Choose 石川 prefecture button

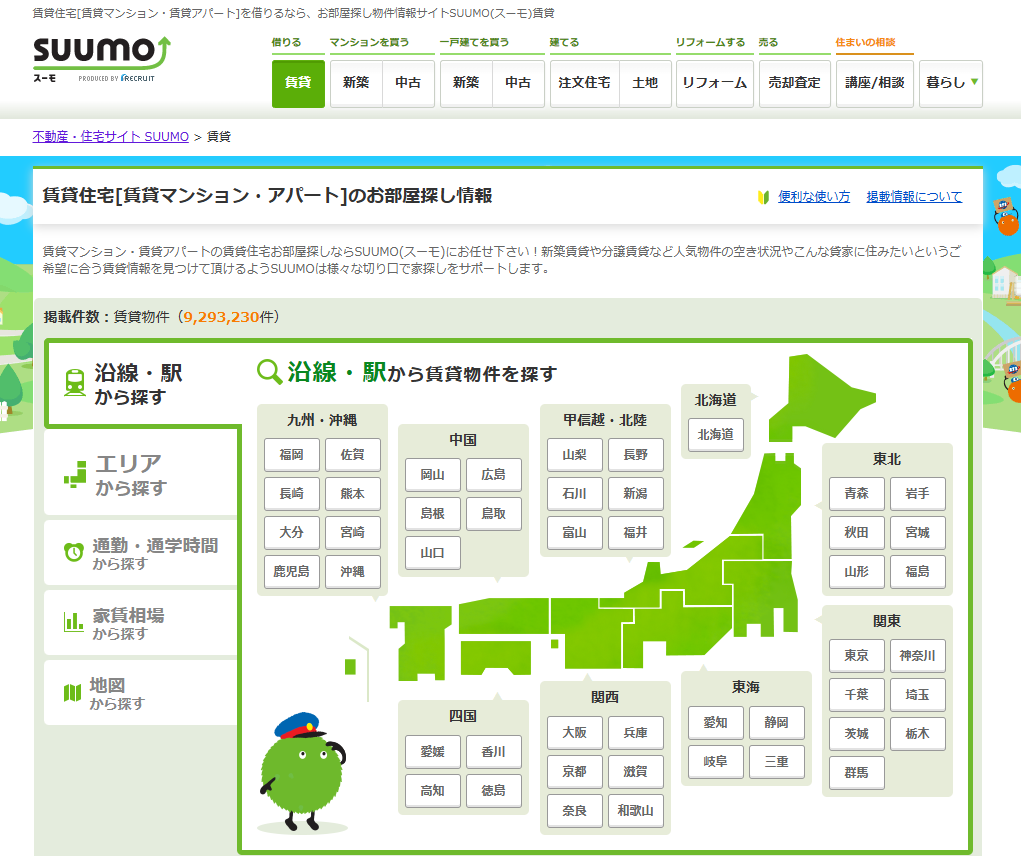pyautogui.click(x=574, y=493)
